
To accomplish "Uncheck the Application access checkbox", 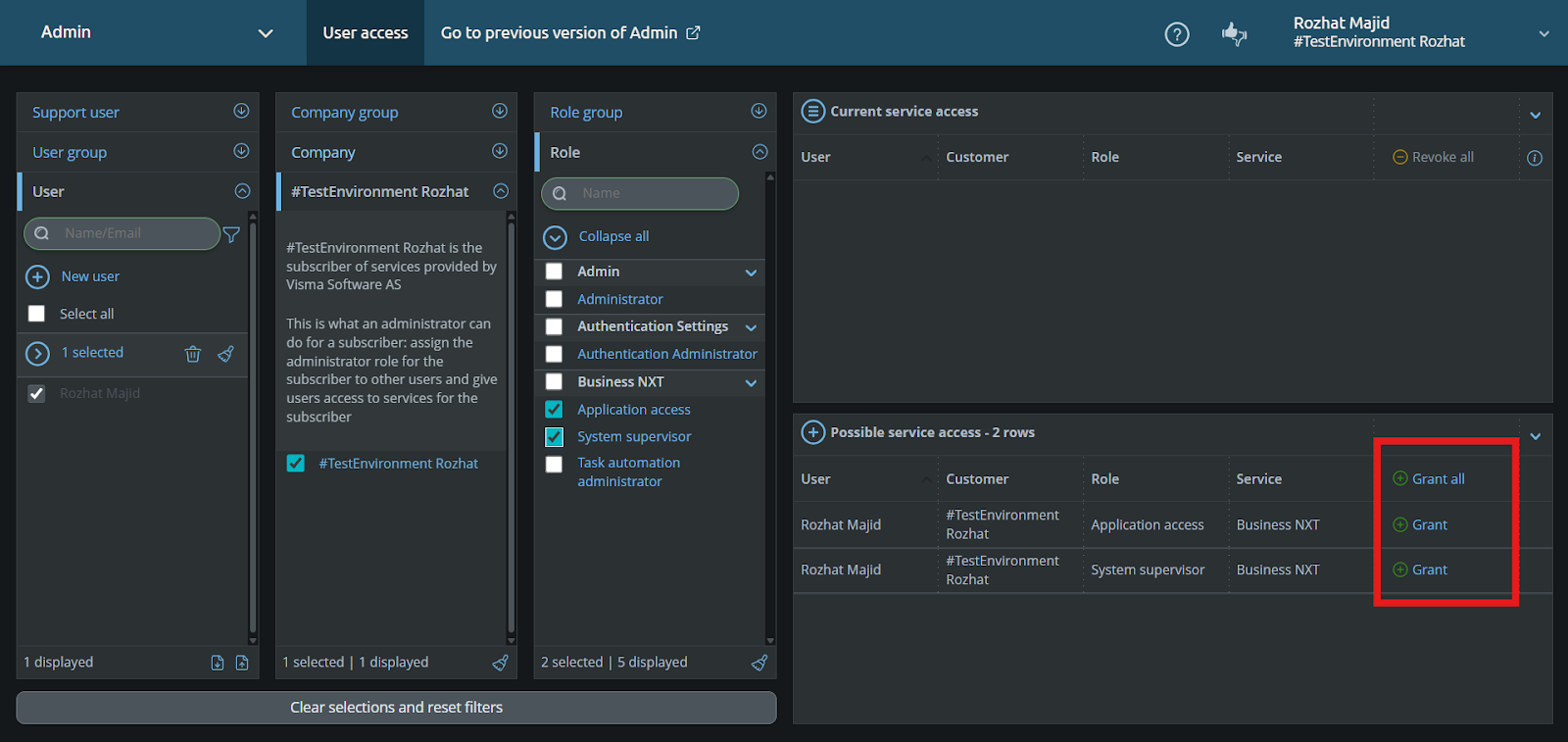I will point(555,410).
